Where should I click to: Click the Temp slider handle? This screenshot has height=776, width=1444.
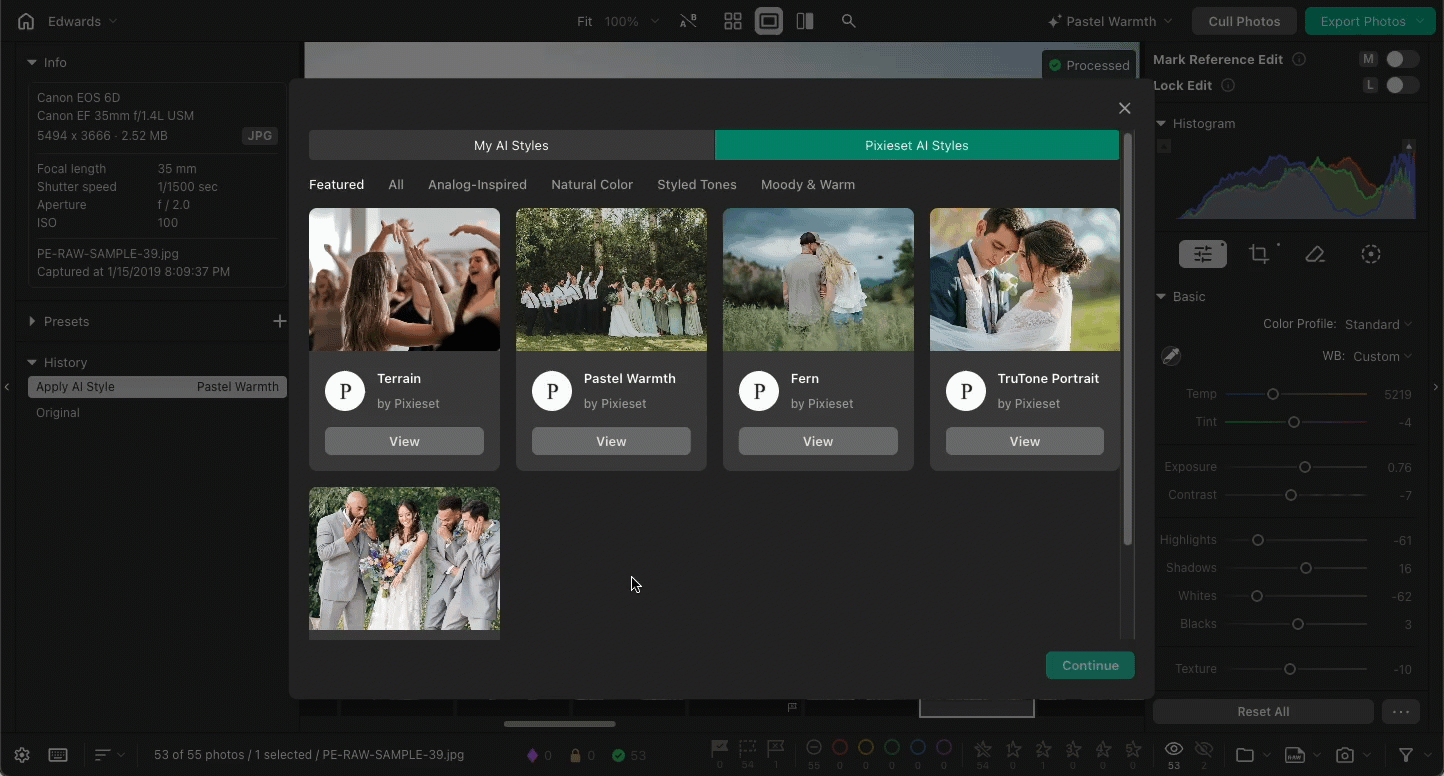[1273, 394]
